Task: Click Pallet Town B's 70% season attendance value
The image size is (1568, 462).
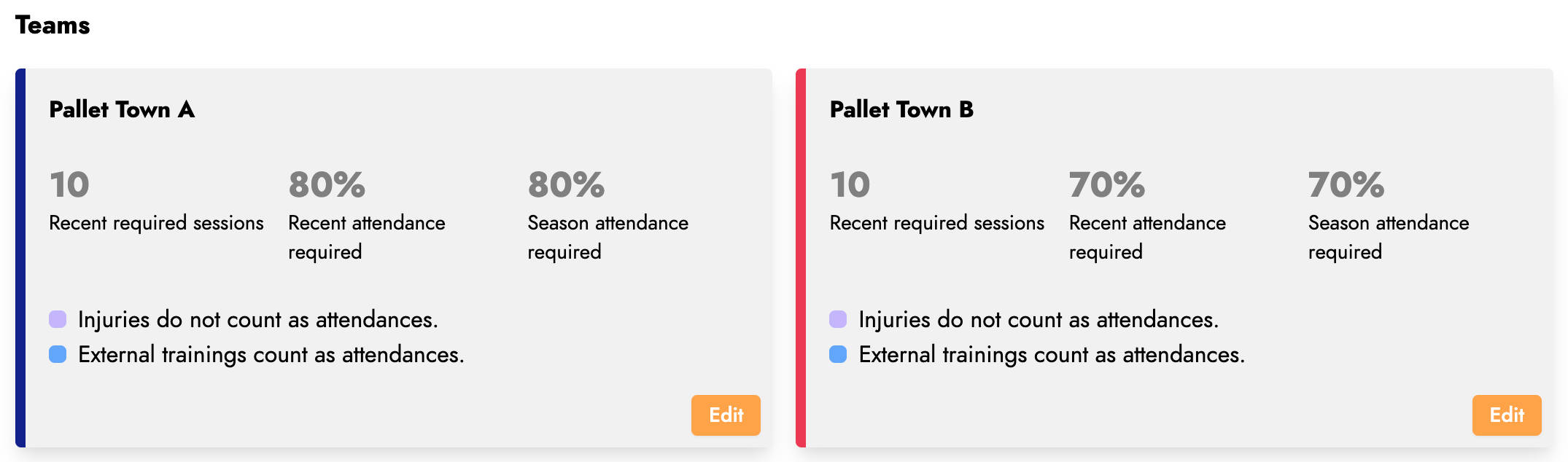Action: [x=1346, y=185]
